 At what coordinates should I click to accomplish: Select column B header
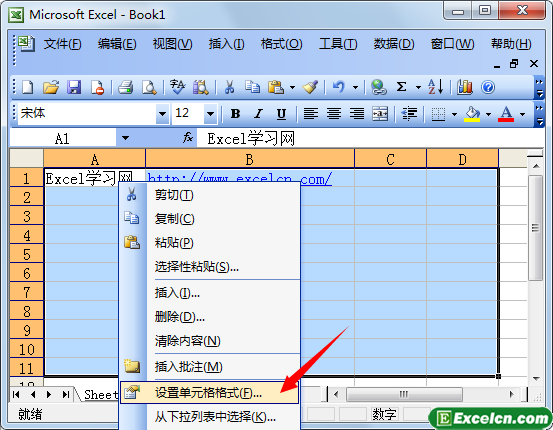point(250,159)
